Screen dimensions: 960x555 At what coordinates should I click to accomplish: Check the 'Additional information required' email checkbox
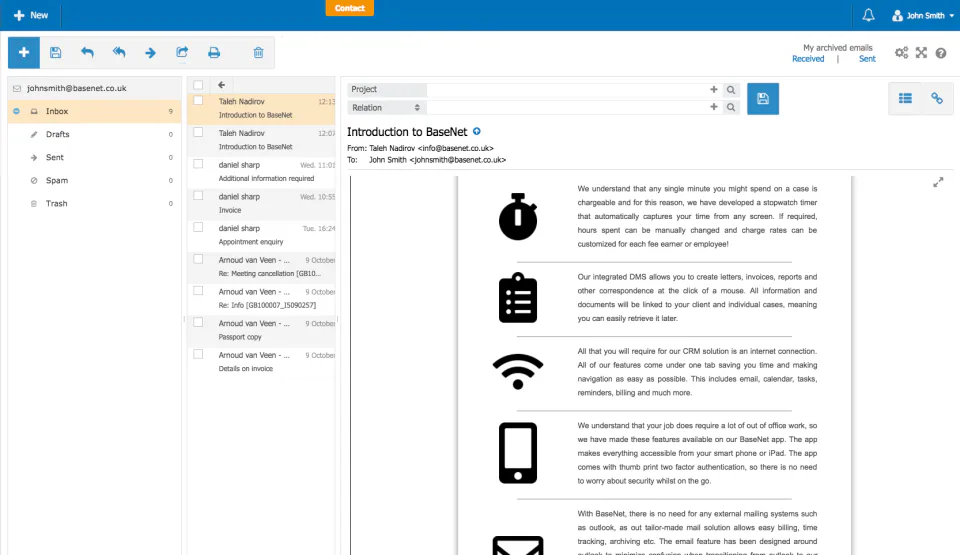tap(198, 164)
